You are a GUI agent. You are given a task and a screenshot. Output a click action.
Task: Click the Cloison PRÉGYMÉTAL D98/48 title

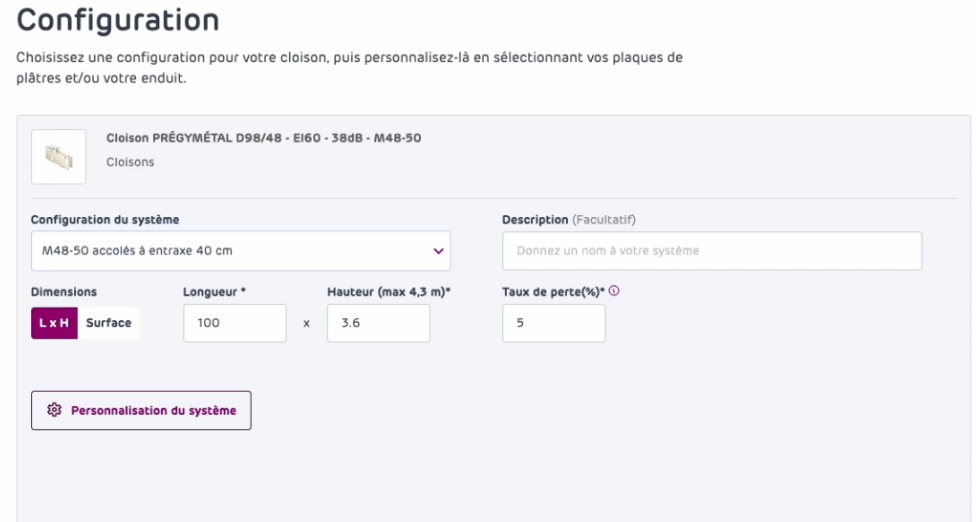tap(263, 138)
